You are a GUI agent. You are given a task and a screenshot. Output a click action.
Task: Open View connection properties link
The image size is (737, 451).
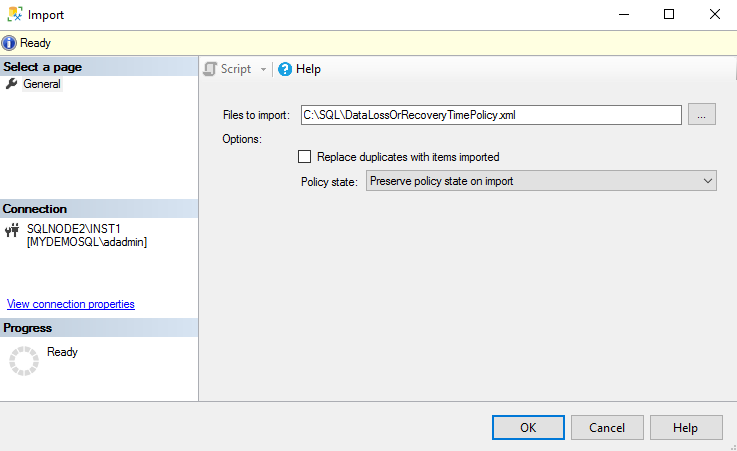pyautogui.click(x=71, y=304)
